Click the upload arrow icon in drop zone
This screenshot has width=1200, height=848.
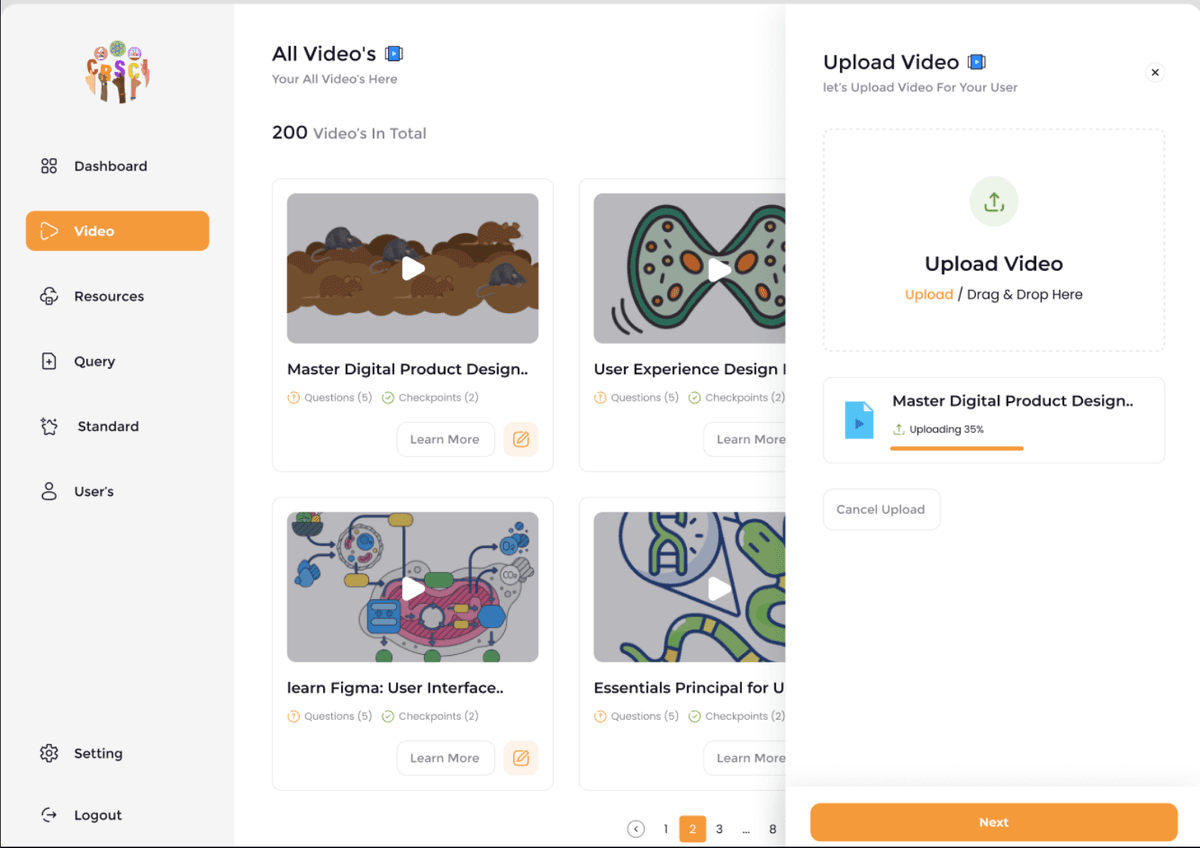[x=994, y=202]
